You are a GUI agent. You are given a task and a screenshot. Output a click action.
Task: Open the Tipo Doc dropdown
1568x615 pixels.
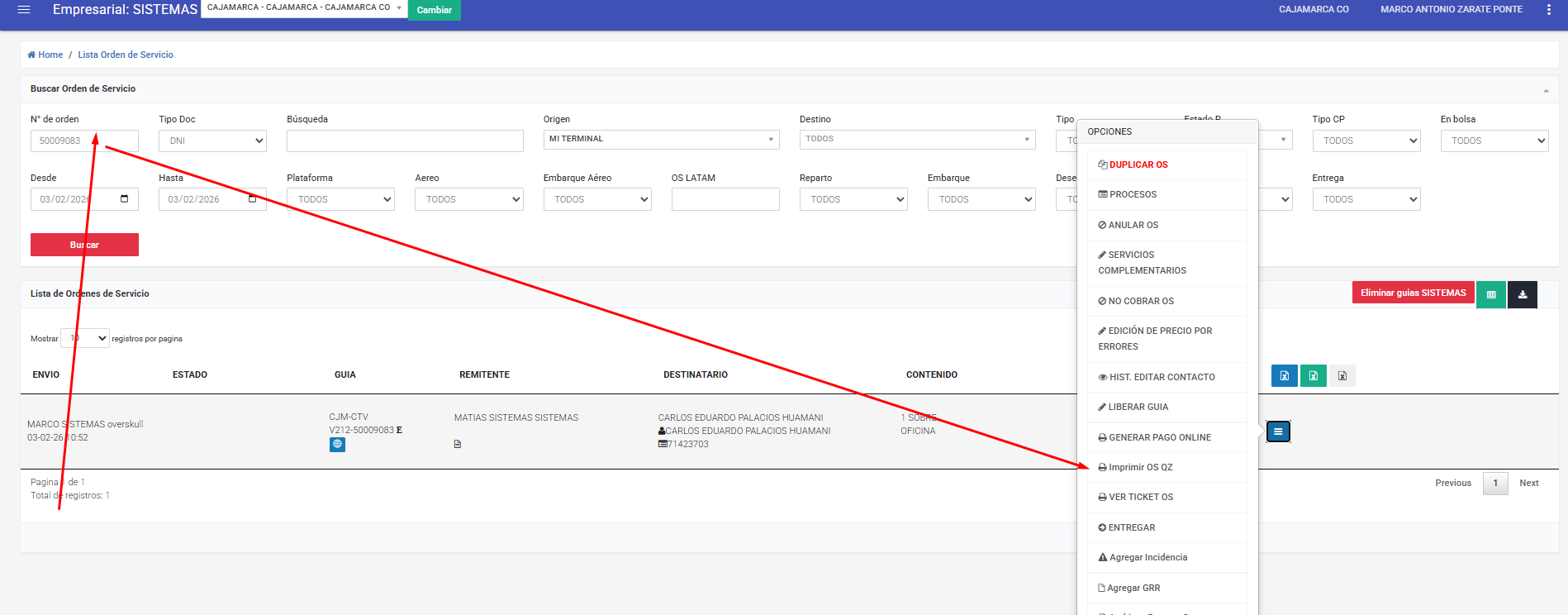point(212,141)
